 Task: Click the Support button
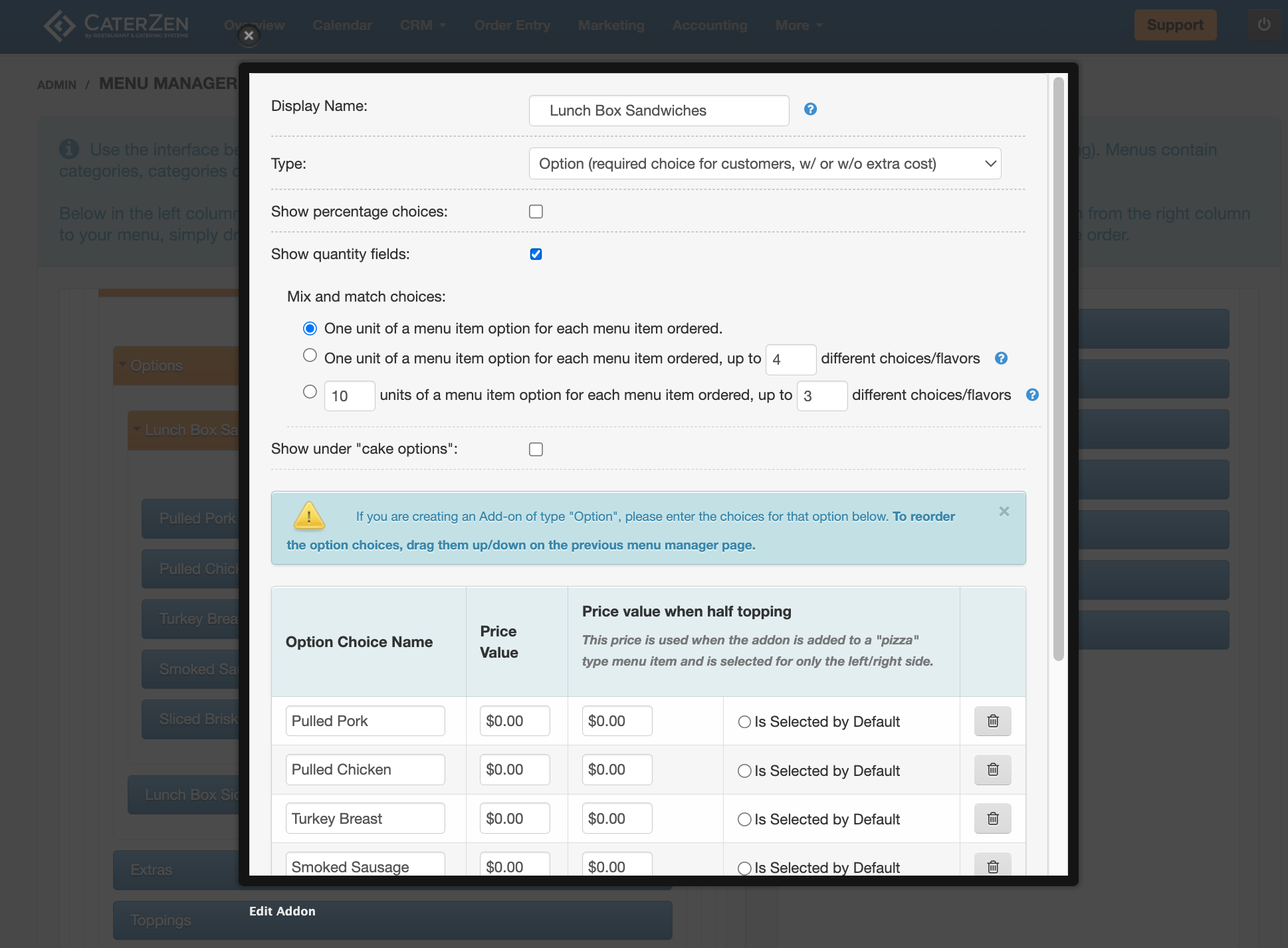coord(1174,25)
